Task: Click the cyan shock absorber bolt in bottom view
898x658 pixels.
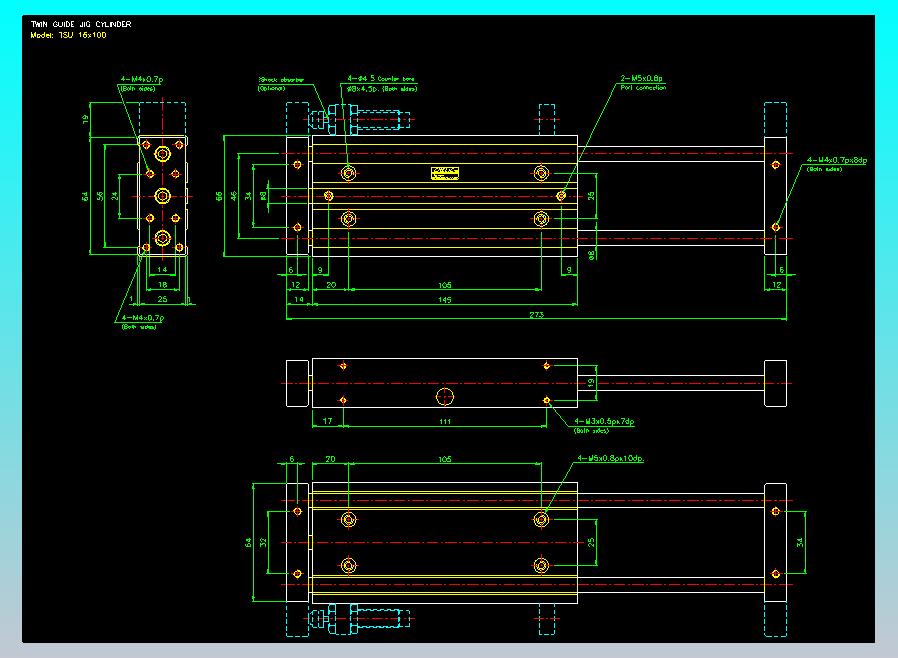Action: point(361,617)
